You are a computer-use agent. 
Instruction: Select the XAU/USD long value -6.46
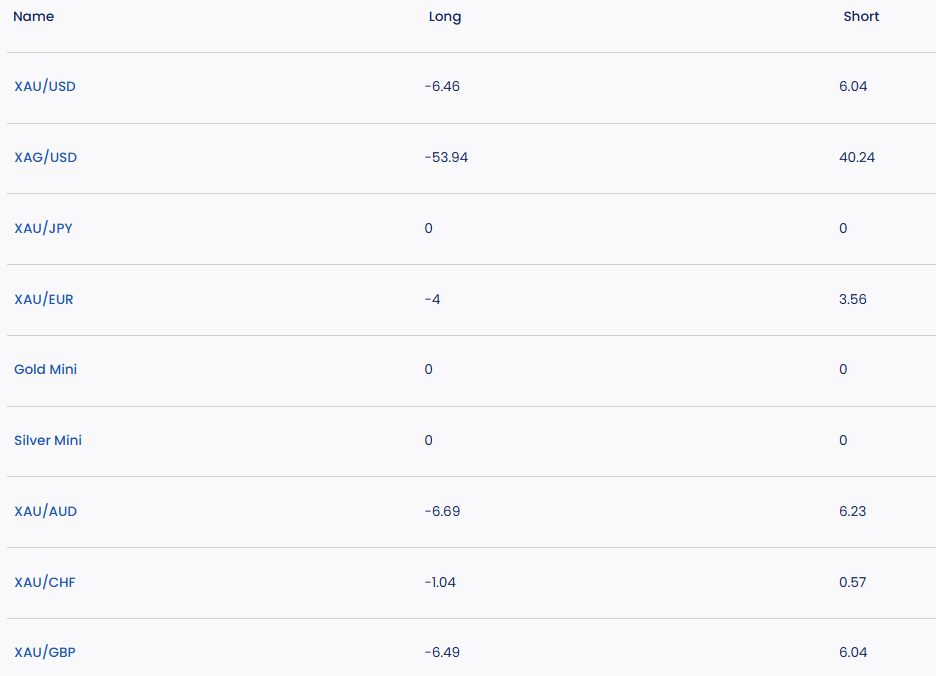pyautogui.click(x=442, y=87)
